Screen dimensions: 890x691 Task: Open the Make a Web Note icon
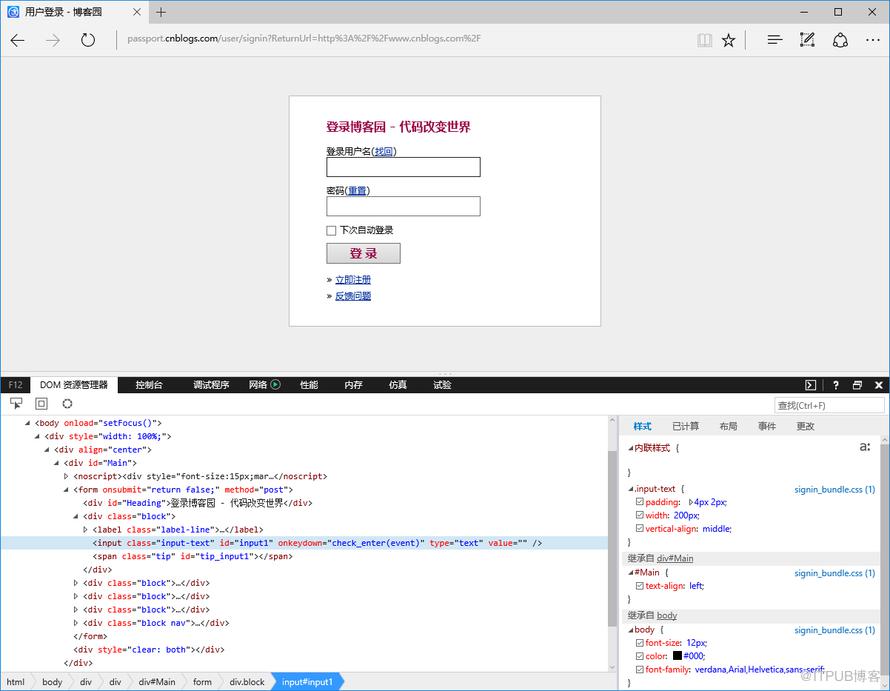(x=807, y=40)
